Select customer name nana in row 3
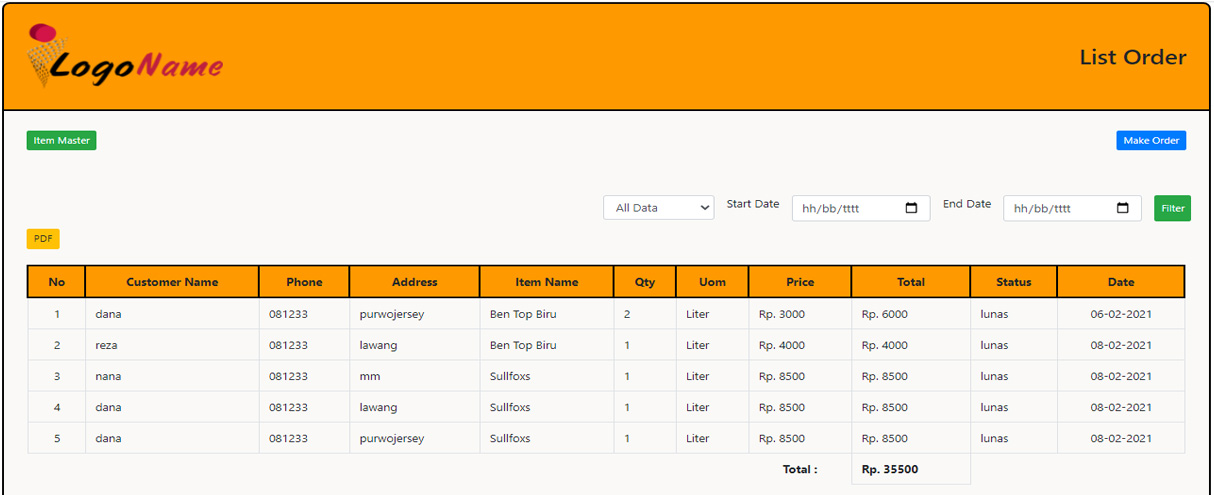Image resolution: width=1214 pixels, height=495 pixels. click(x=108, y=376)
